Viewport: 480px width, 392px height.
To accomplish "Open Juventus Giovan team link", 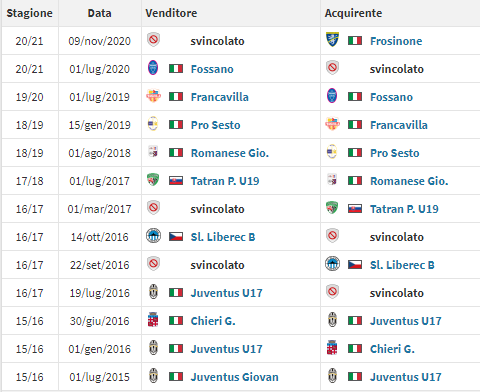I will pyautogui.click(x=234, y=377).
